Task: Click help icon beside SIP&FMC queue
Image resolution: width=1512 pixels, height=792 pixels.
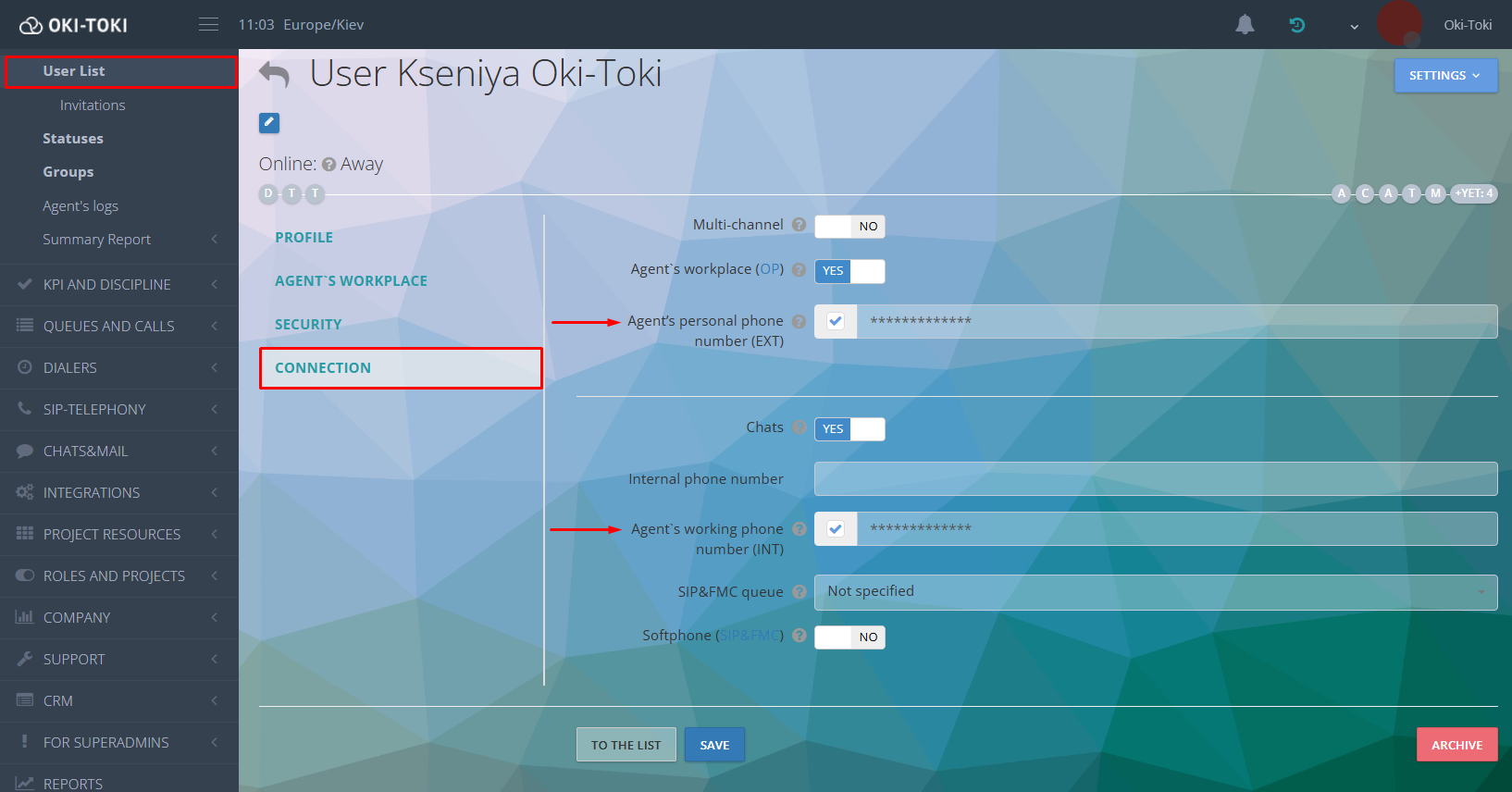Action: (799, 591)
